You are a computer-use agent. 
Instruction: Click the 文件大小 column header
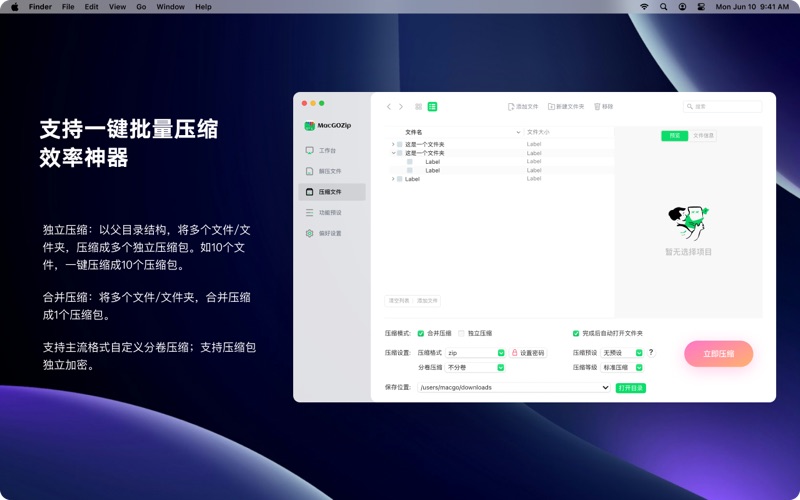point(538,132)
